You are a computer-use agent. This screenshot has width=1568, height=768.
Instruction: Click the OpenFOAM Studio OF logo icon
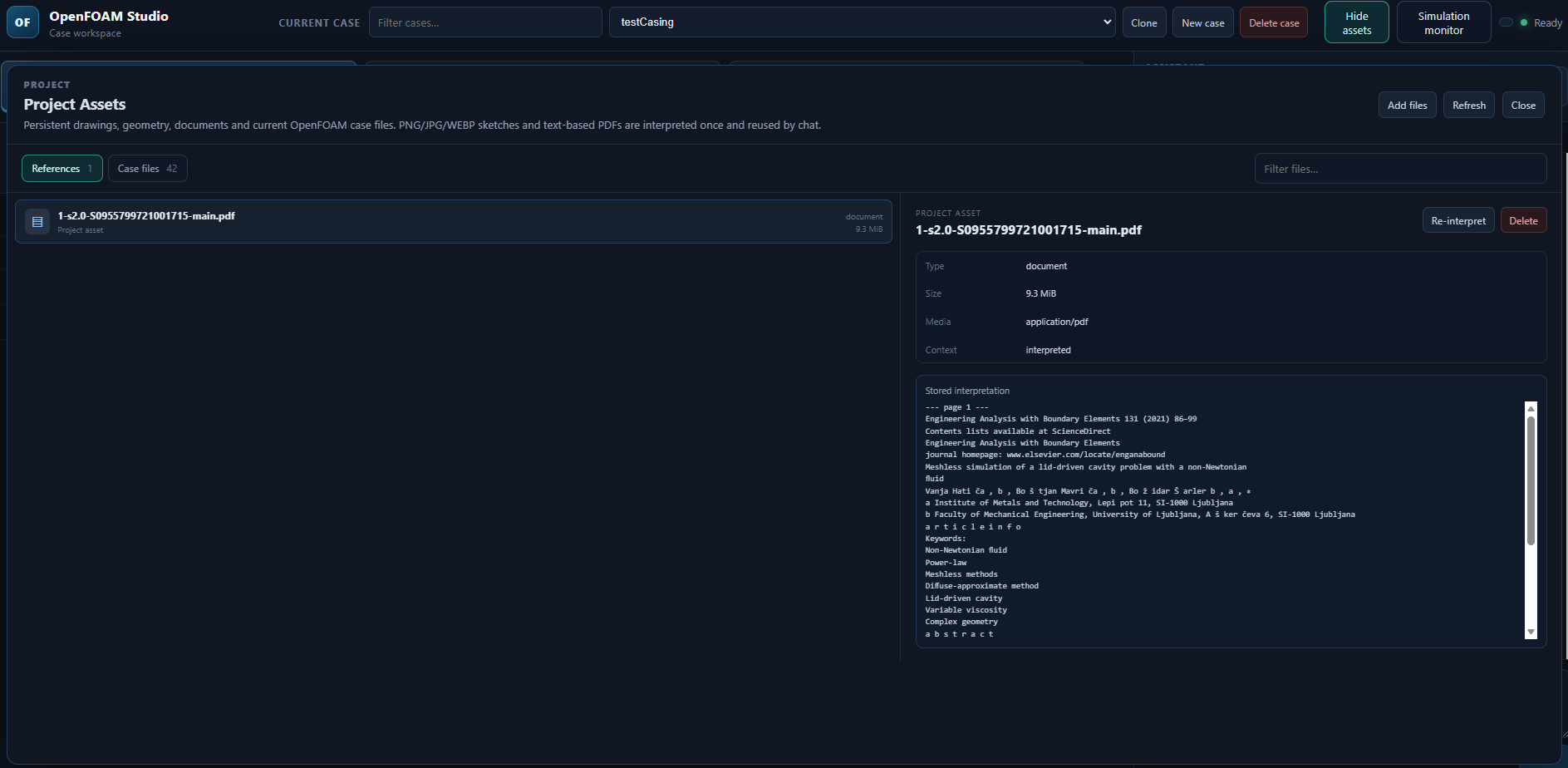pyautogui.click(x=22, y=22)
